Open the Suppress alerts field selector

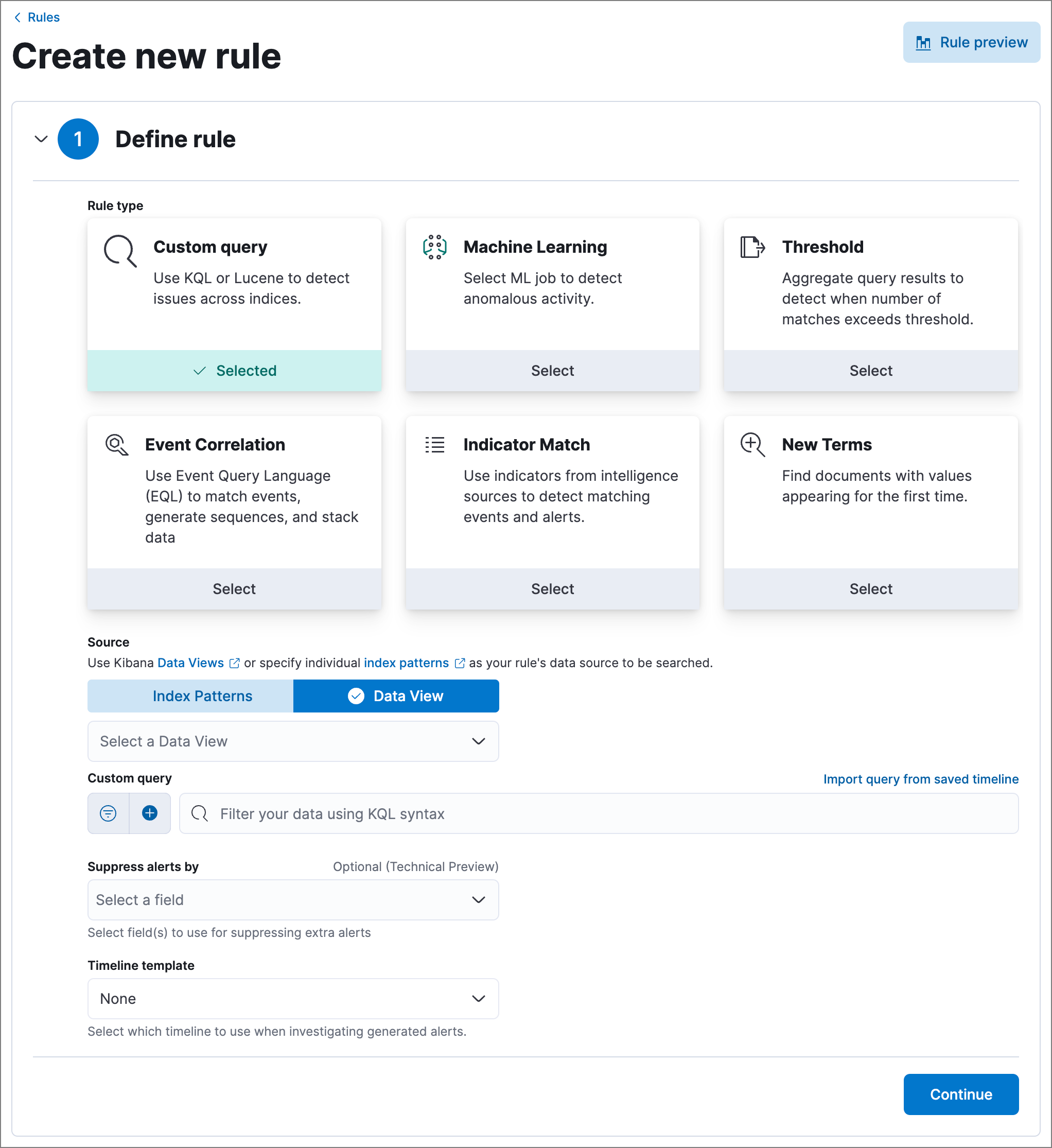point(293,900)
